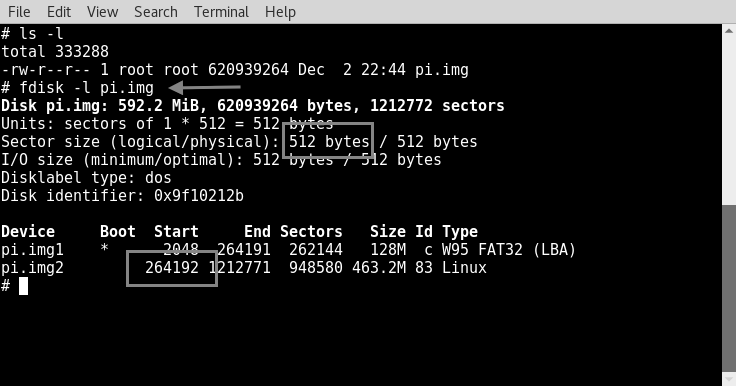Click the W95 FAT32 (LBA) type text
The height and width of the screenshot is (386, 736).
pos(508,250)
